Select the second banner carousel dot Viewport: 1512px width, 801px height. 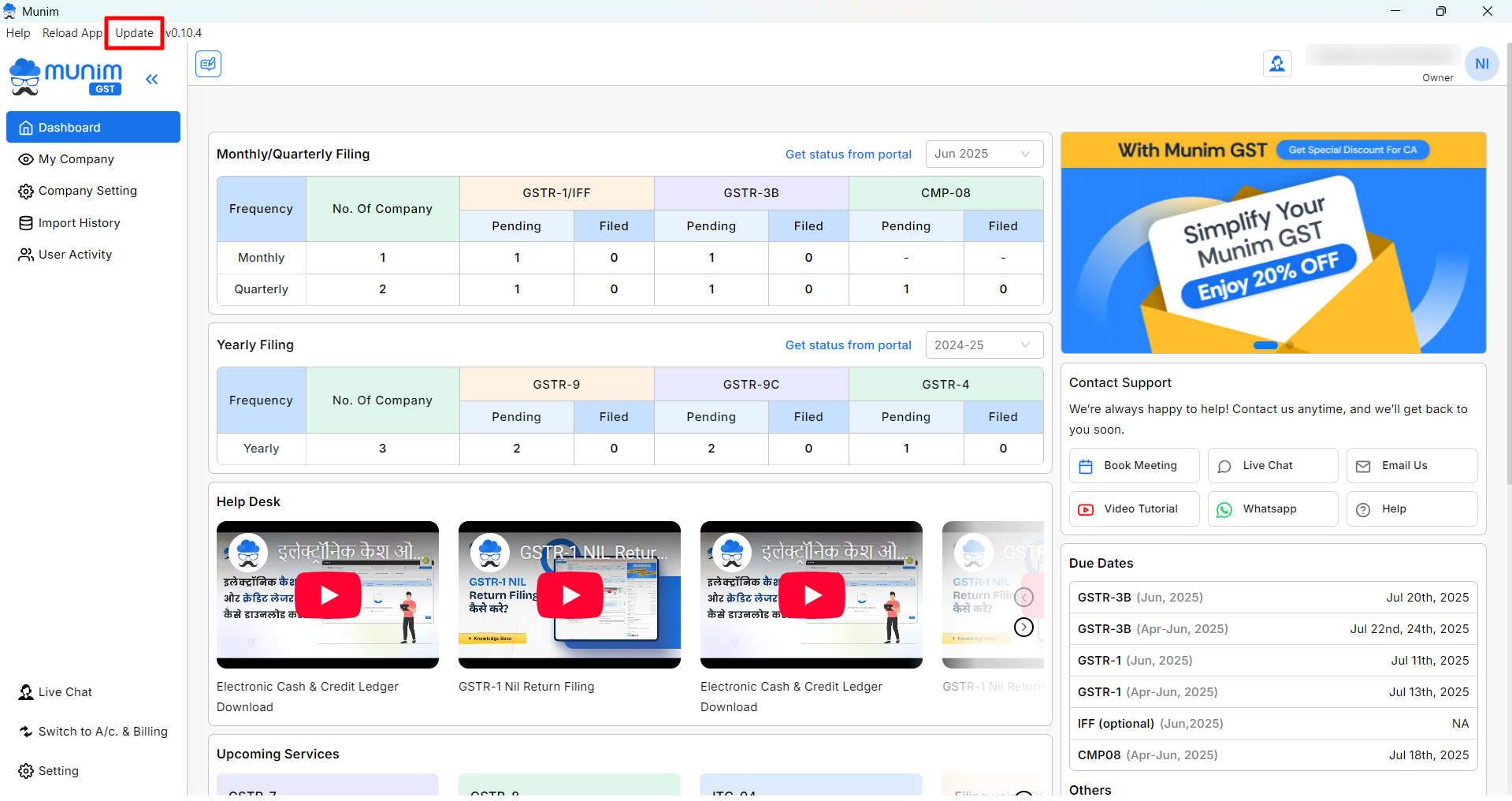click(x=1290, y=345)
